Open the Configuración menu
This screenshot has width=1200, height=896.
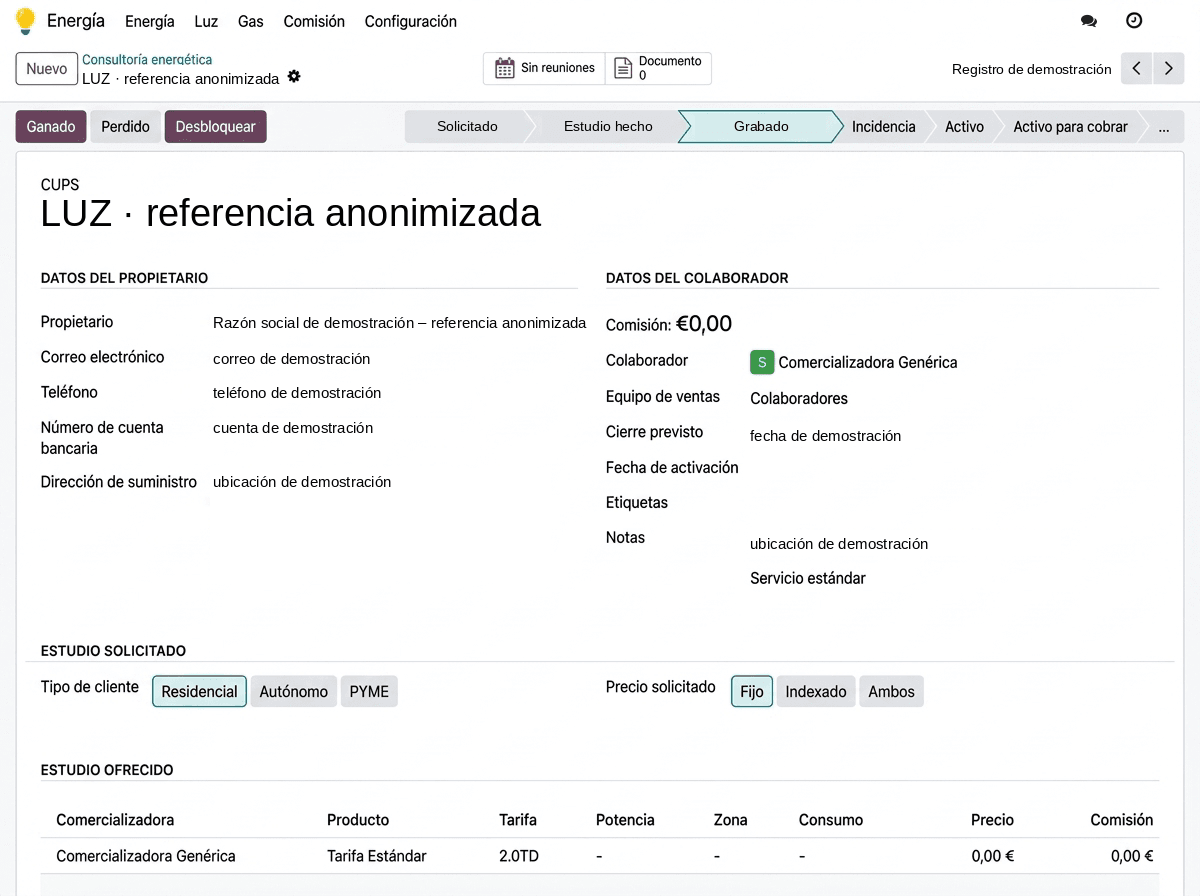(x=411, y=21)
